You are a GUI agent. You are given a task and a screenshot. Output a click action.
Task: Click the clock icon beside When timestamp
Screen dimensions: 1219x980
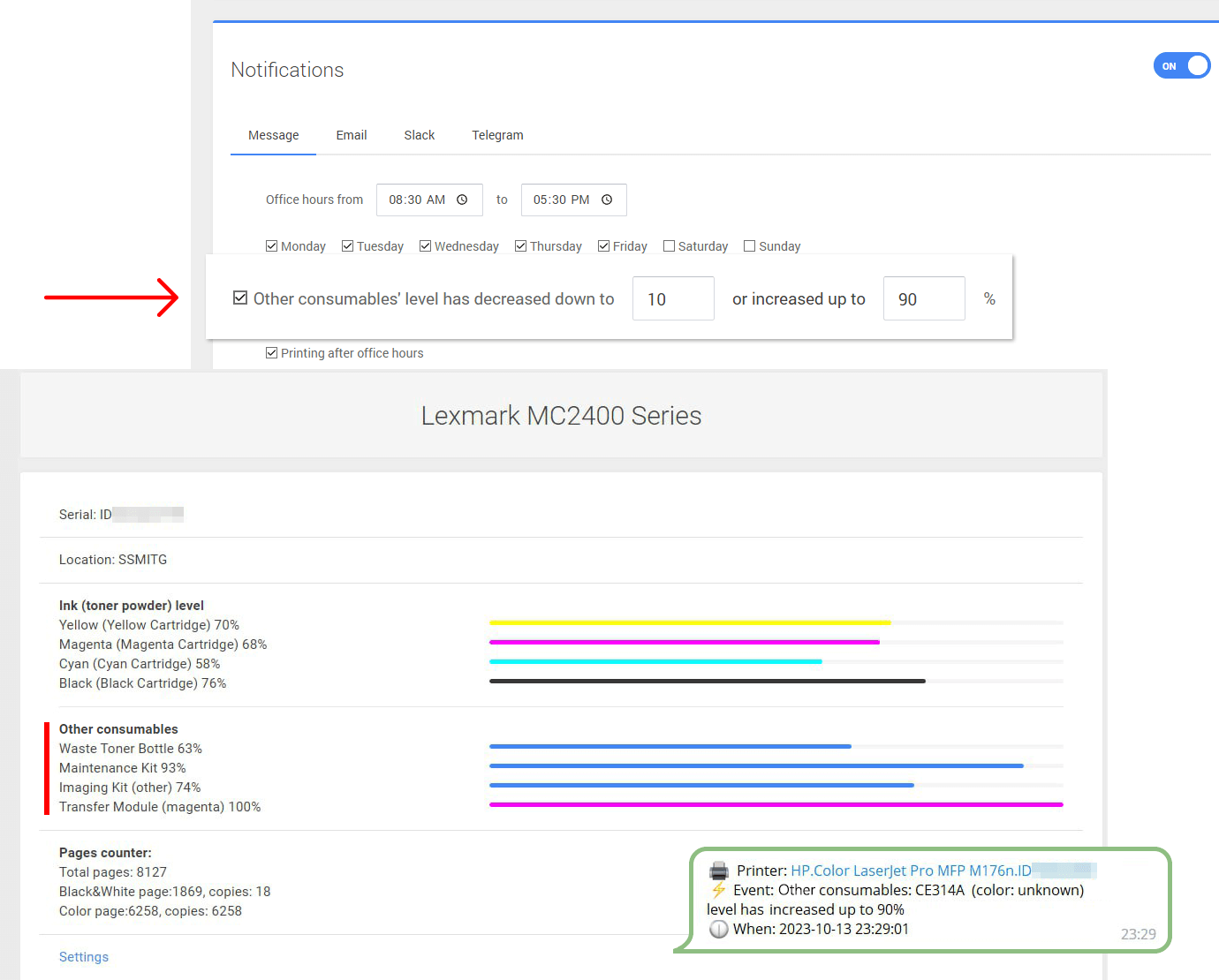[719, 929]
